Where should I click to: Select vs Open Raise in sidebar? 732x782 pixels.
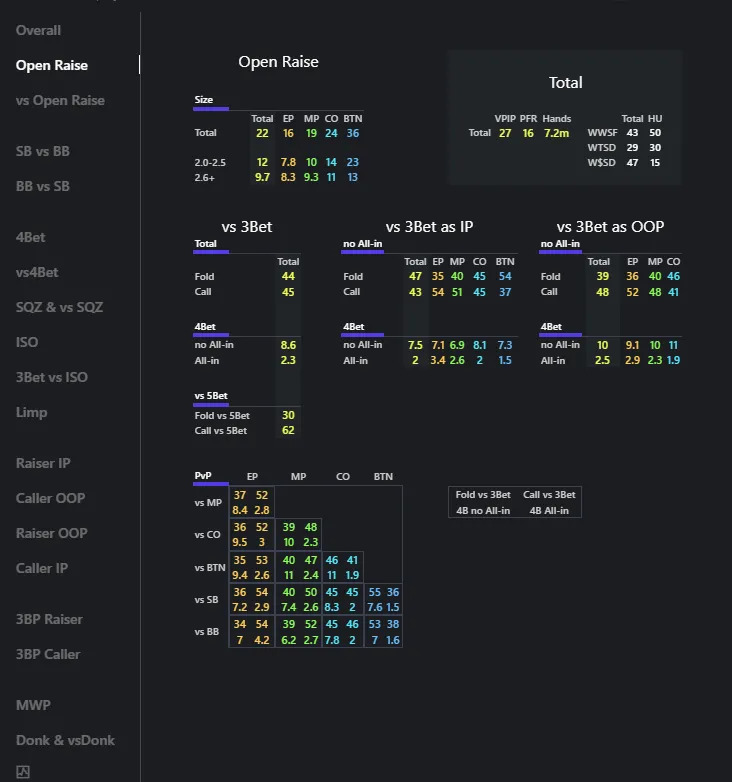coord(60,100)
